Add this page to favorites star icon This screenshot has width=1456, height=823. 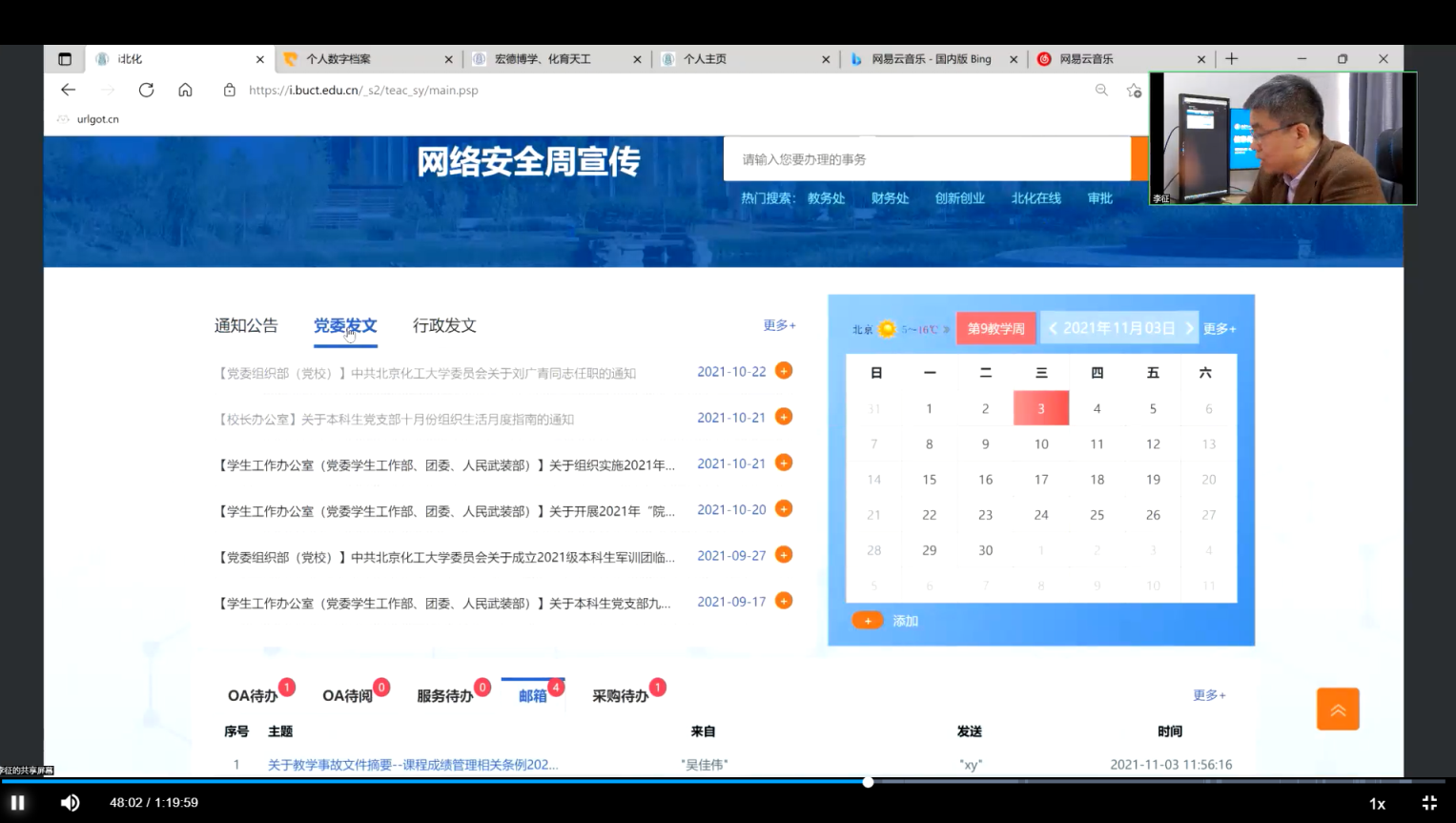1133,90
